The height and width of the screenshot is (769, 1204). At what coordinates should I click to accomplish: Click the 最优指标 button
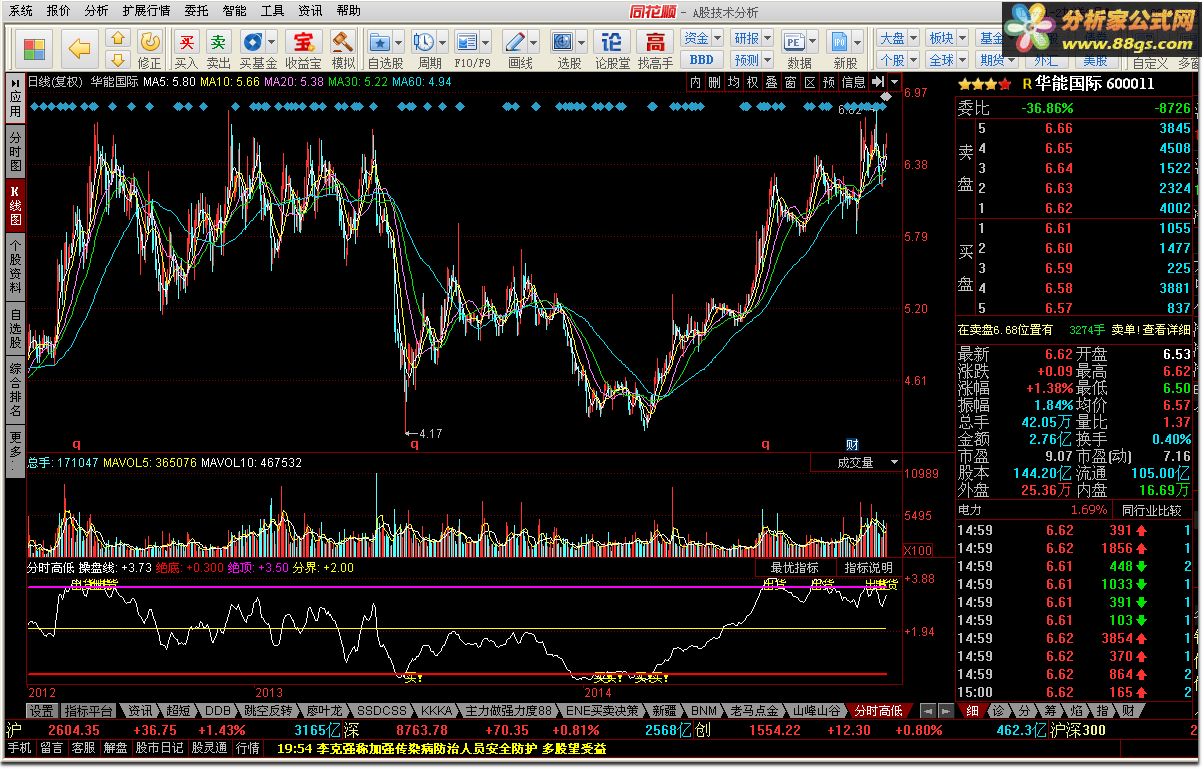pyautogui.click(x=794, y=567)
